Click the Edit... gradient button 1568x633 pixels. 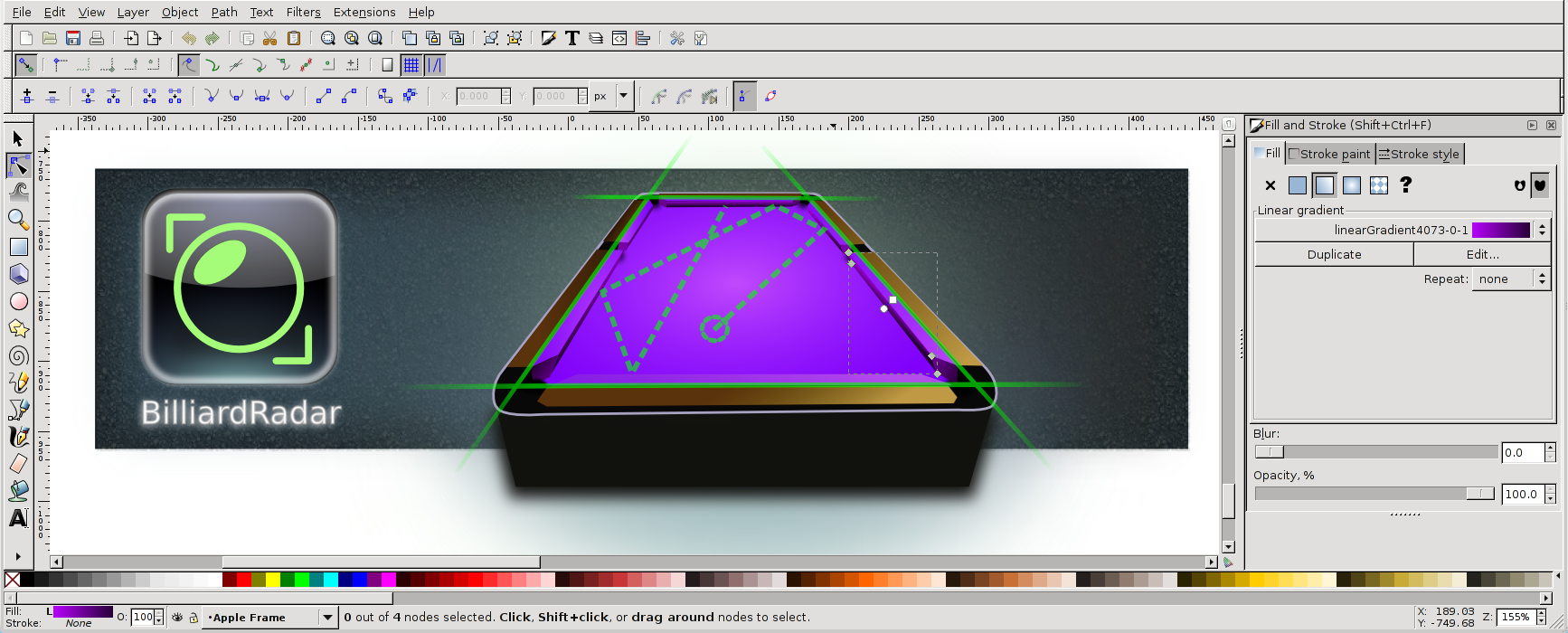click(x=1482, y=255)
